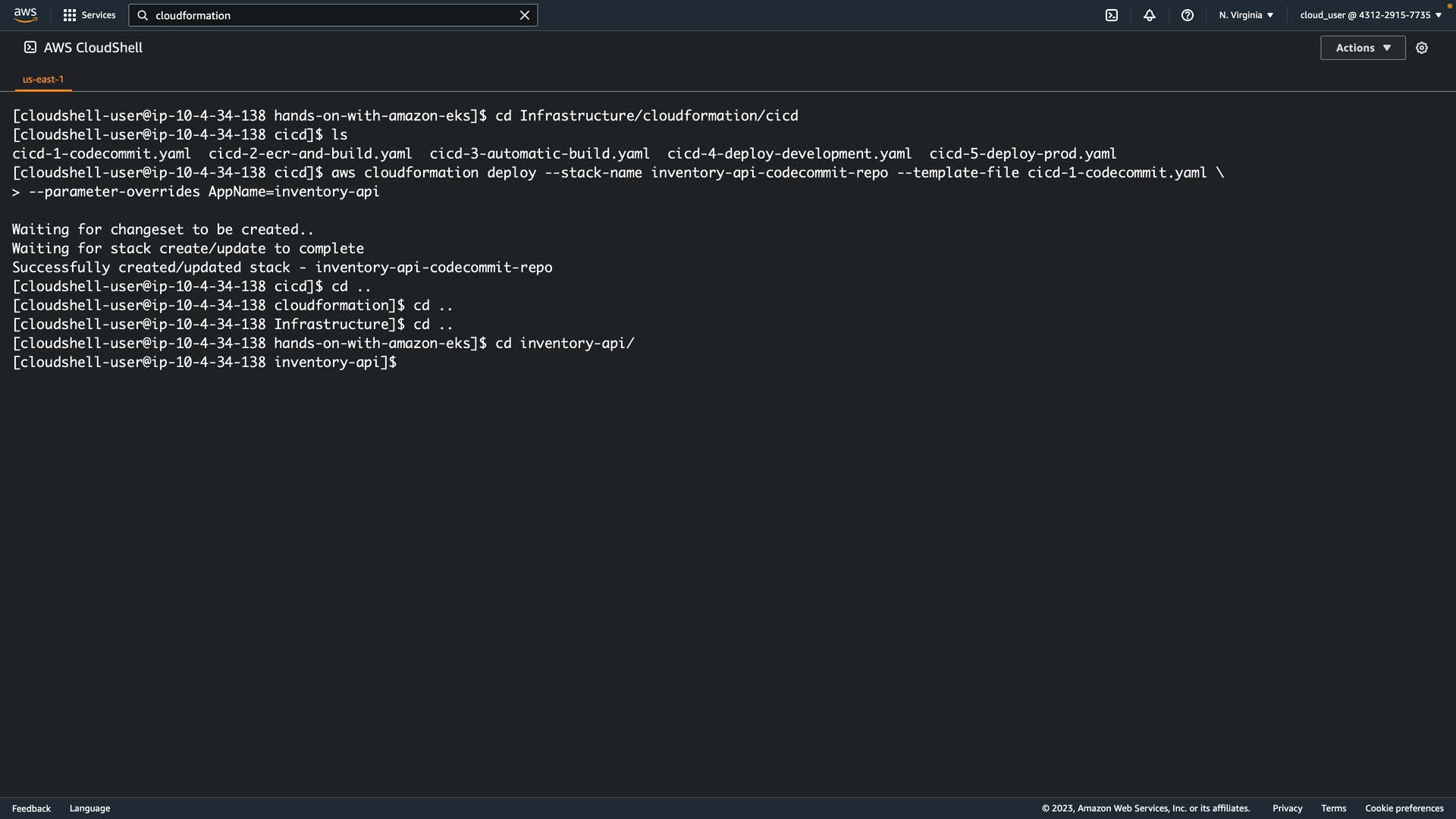The height and width of the screenshot is (819, 1456).
Task: Open the Privacy link
Action: click(x=1287, y=808)
